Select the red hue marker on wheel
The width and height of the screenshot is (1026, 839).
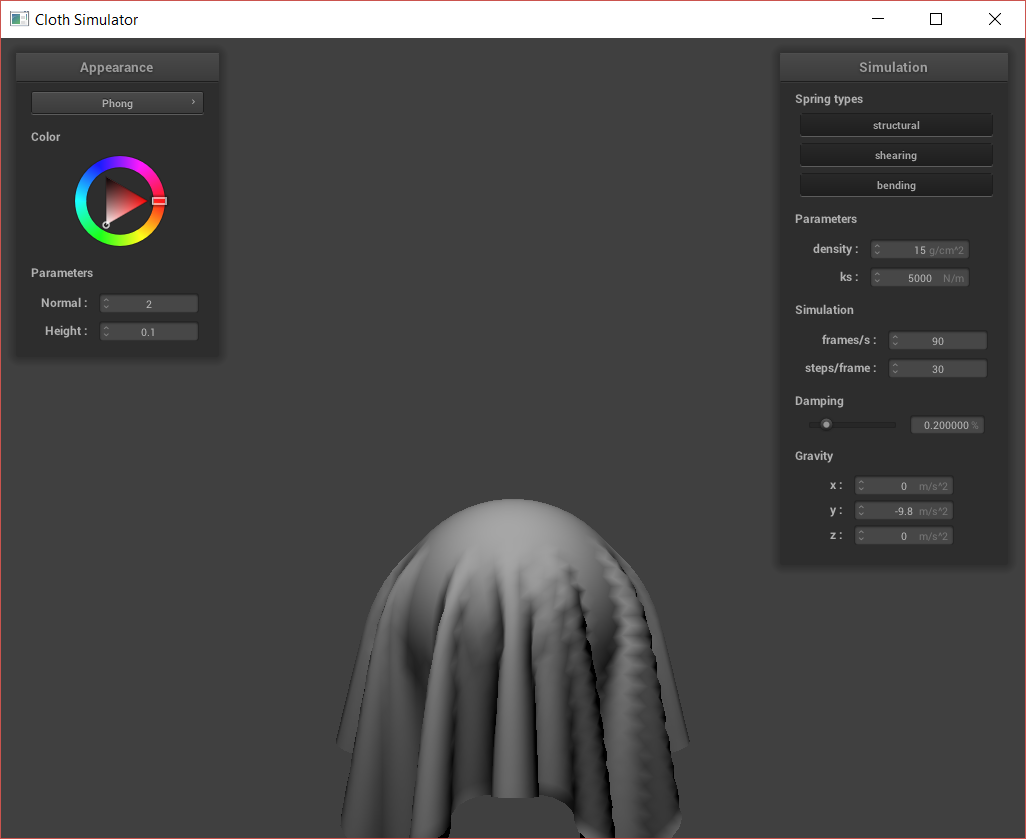coord(159,201)
